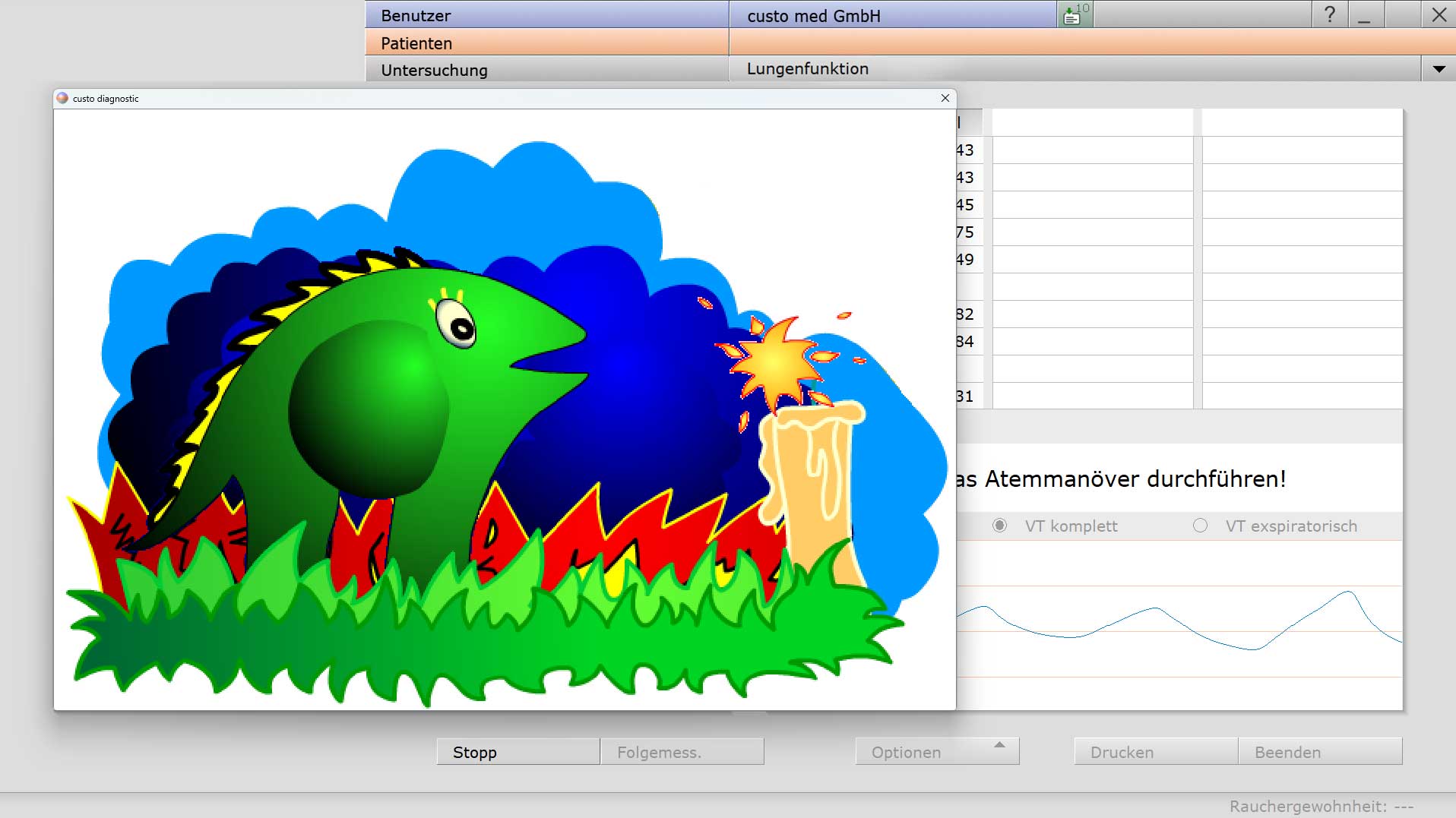Open the print queue icon with badge 10
This screenshot has width=1456, height=818.
[x=1075, y=14]
